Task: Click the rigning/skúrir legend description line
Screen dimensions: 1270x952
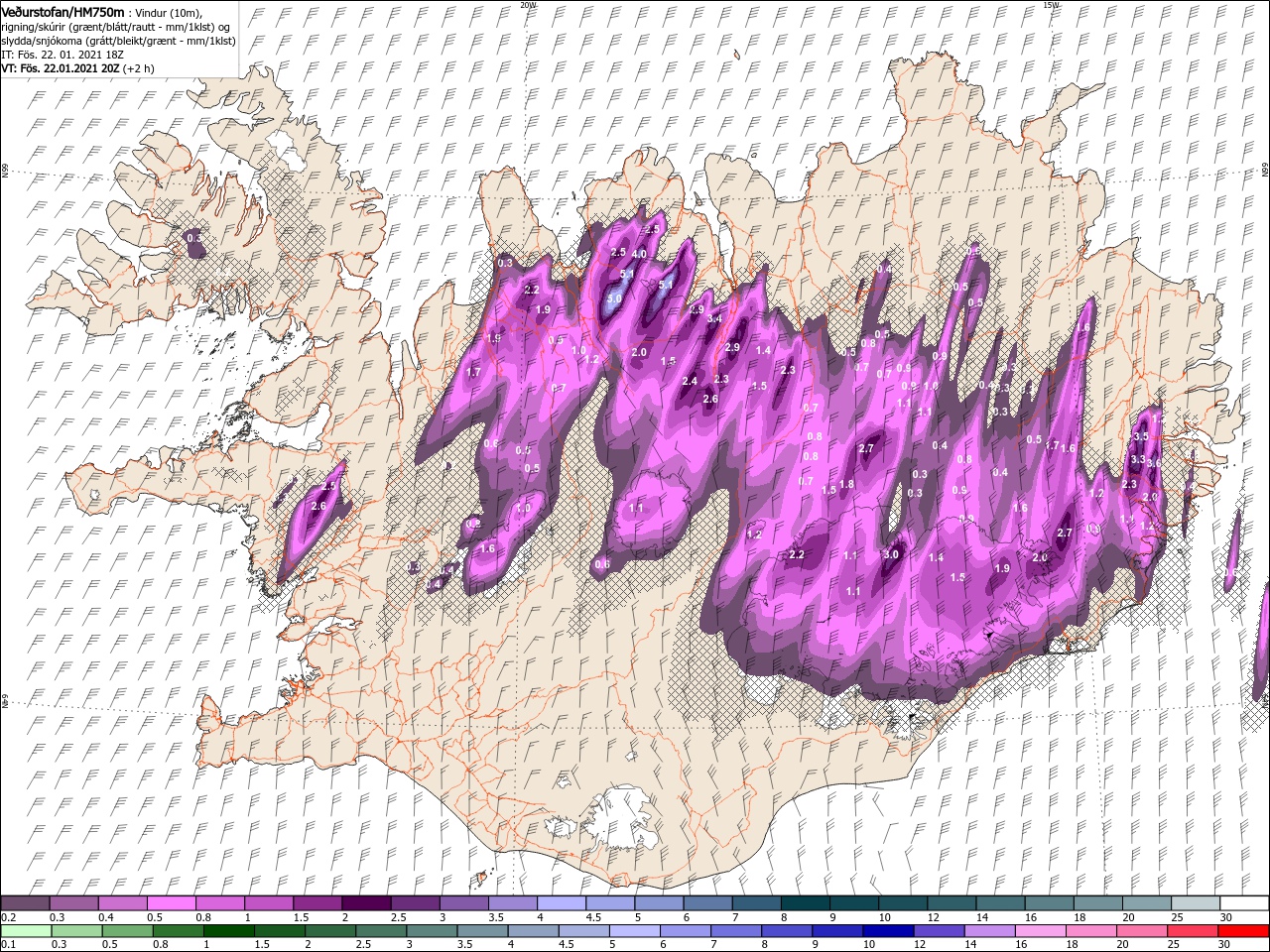Action: (x=114, y=26)
